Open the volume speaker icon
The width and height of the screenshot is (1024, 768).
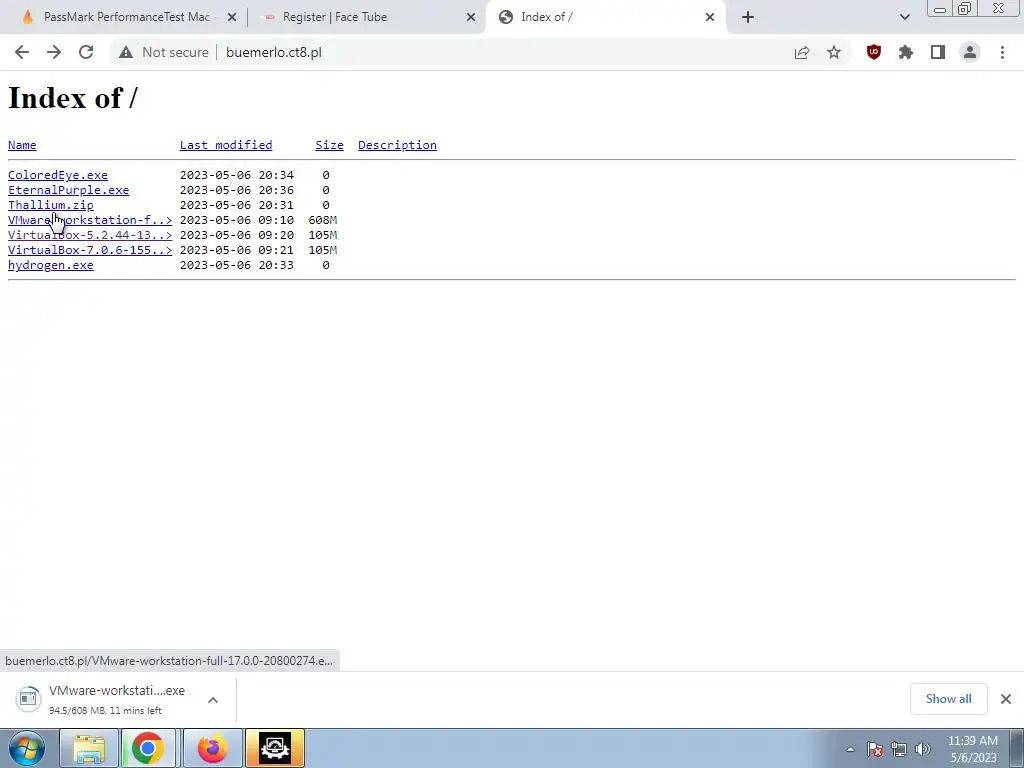(x=923, y=749)
